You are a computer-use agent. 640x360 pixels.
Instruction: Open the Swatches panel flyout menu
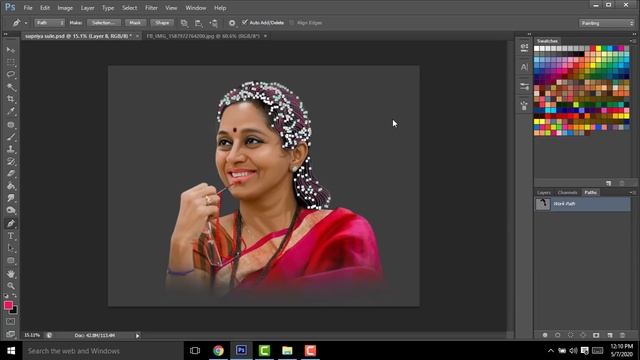(x=632, y=41)
